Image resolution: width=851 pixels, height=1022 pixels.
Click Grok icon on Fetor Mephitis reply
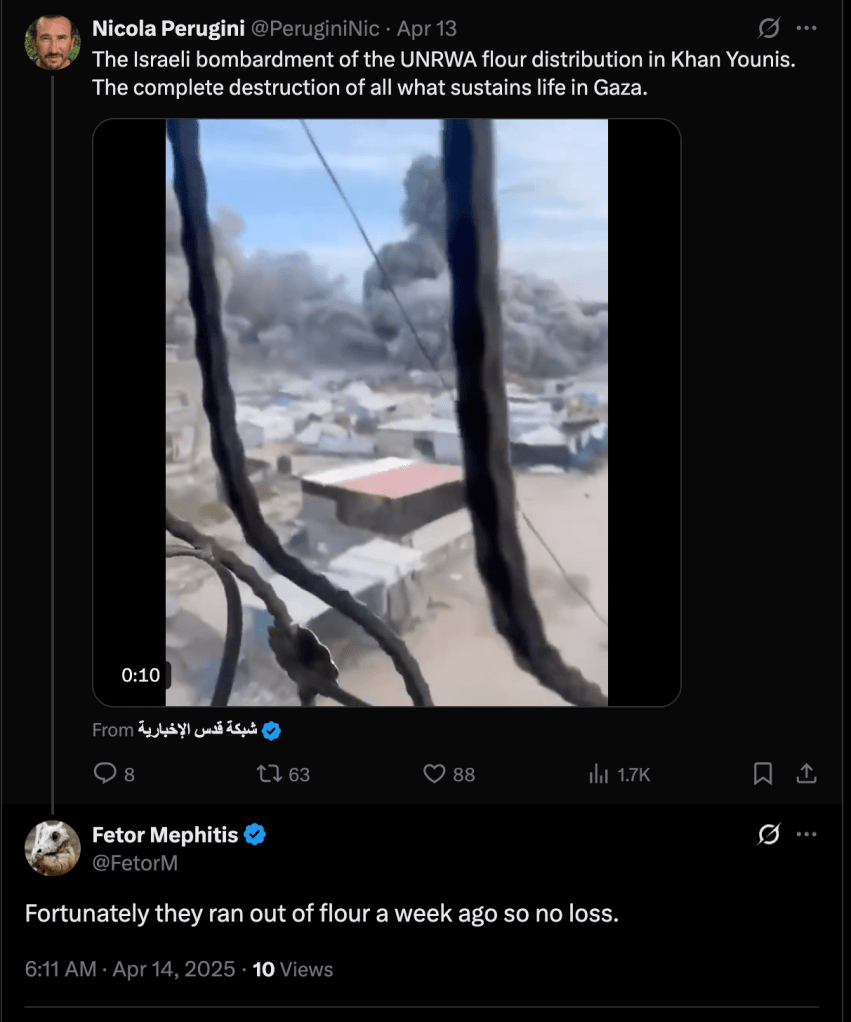coord(769,834)
